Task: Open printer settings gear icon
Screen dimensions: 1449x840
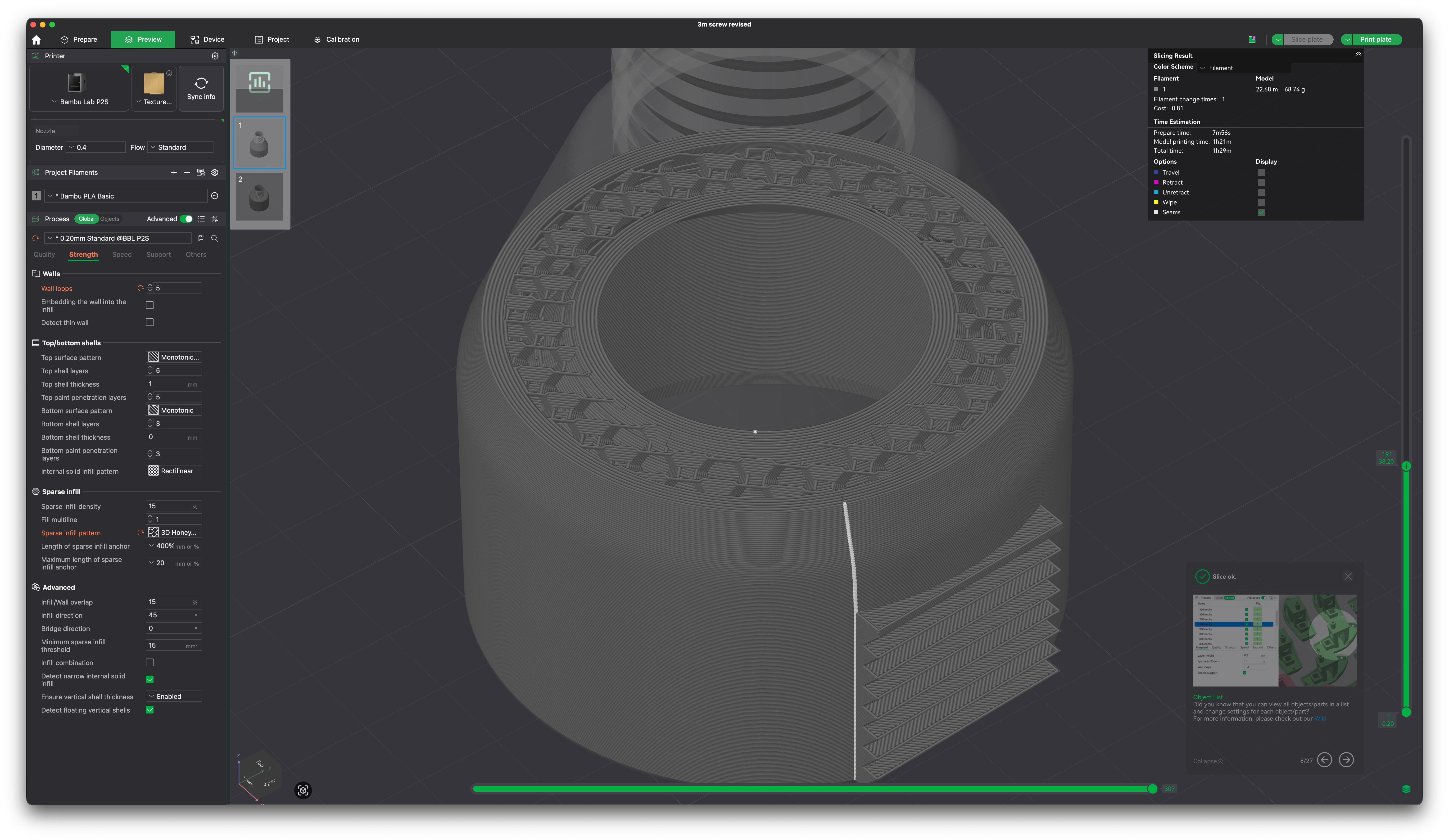Action: (x=215, y=56)
